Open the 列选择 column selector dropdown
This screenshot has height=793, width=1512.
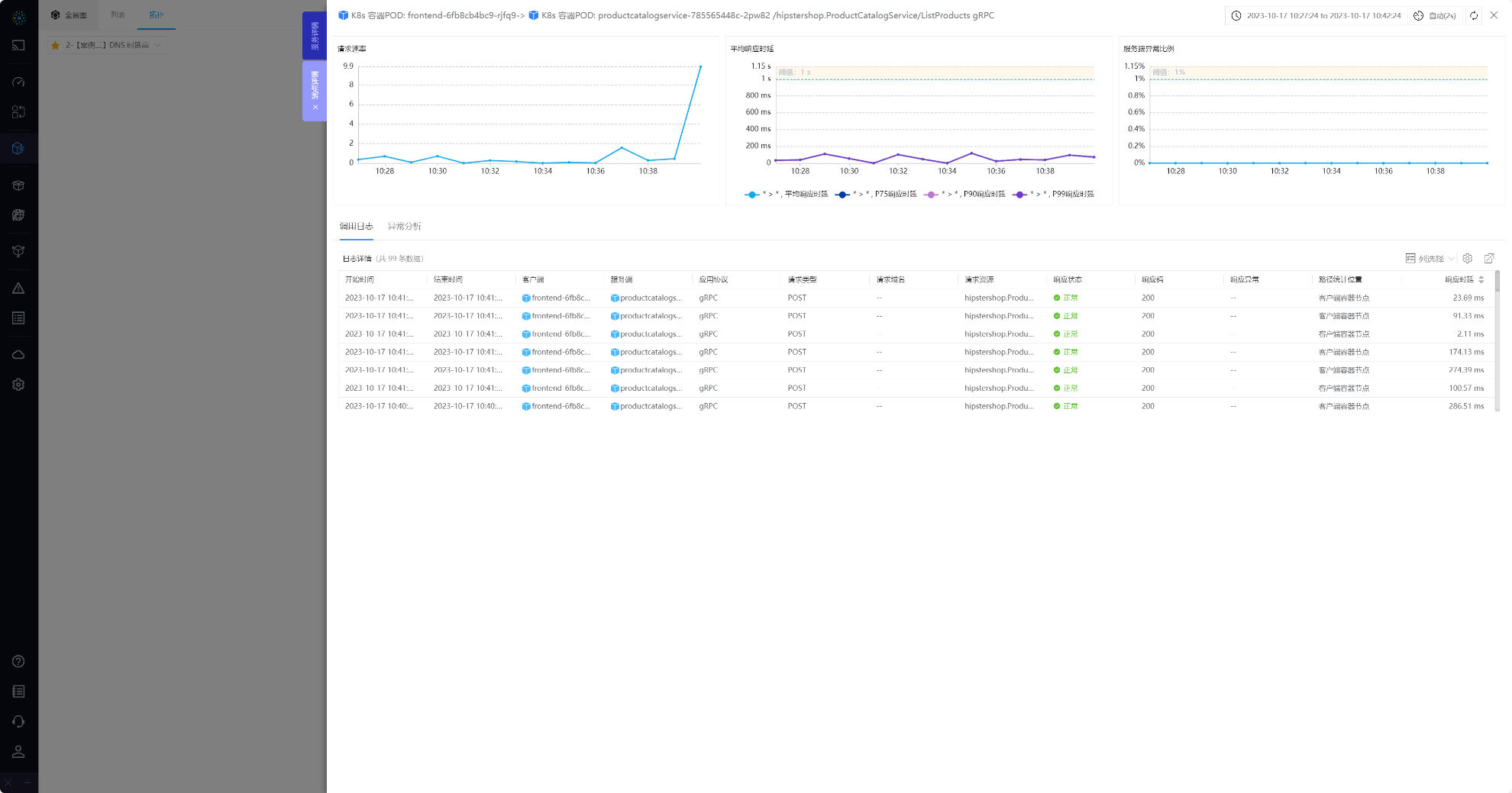tap(1430, 259)
